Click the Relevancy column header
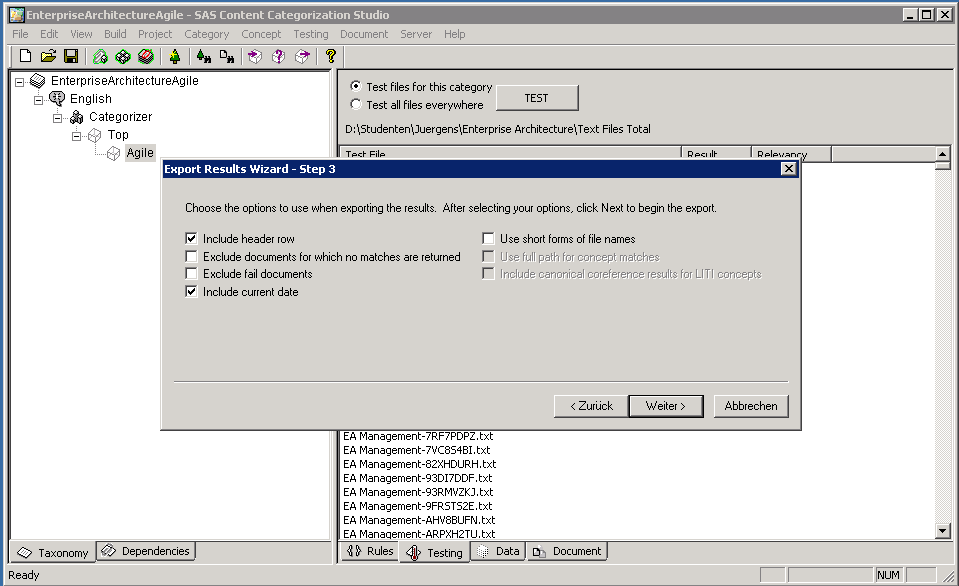Screen dimensions: 959x586 [790, 154]
